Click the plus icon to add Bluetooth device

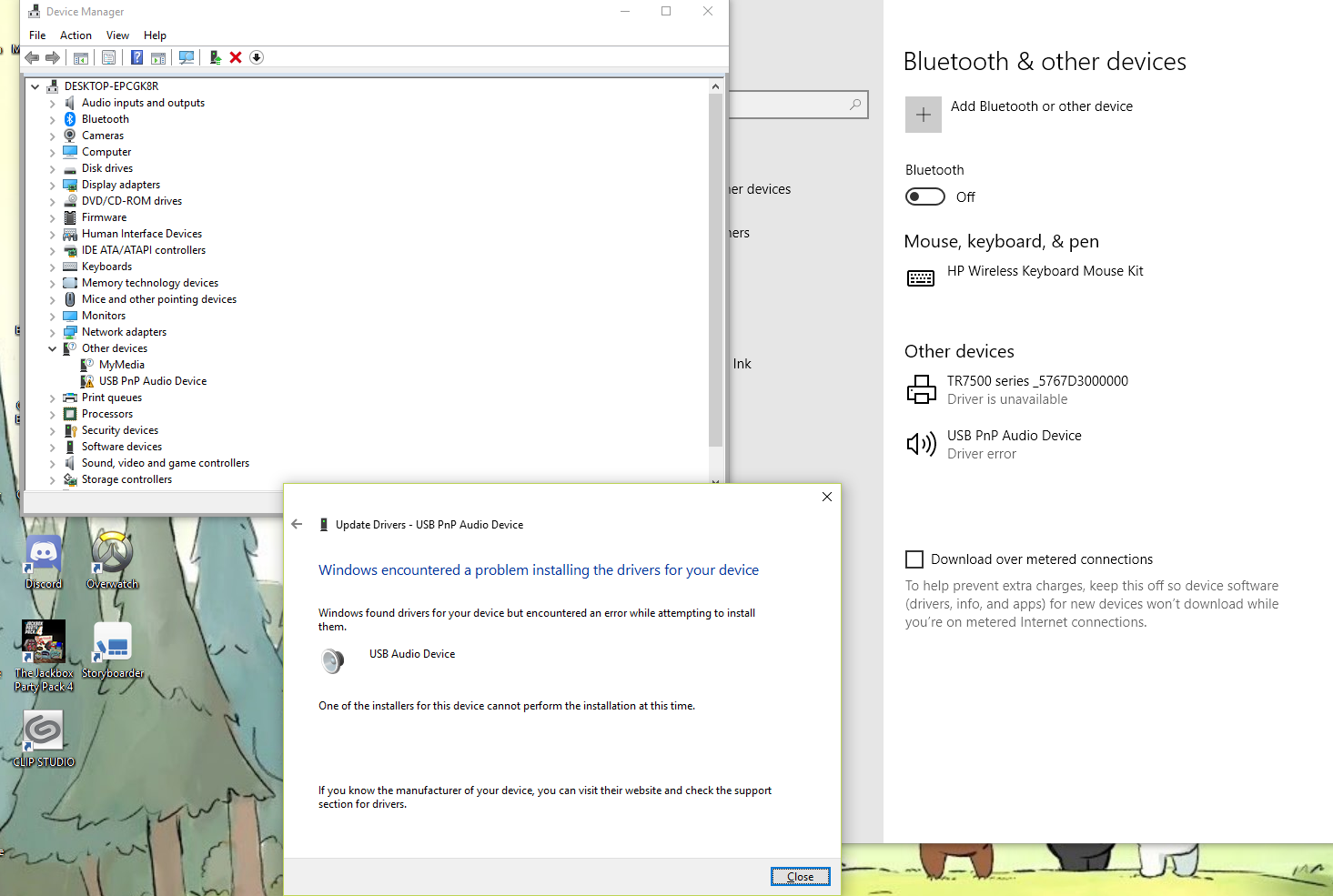pyautogui.click(x=923, y=115)
